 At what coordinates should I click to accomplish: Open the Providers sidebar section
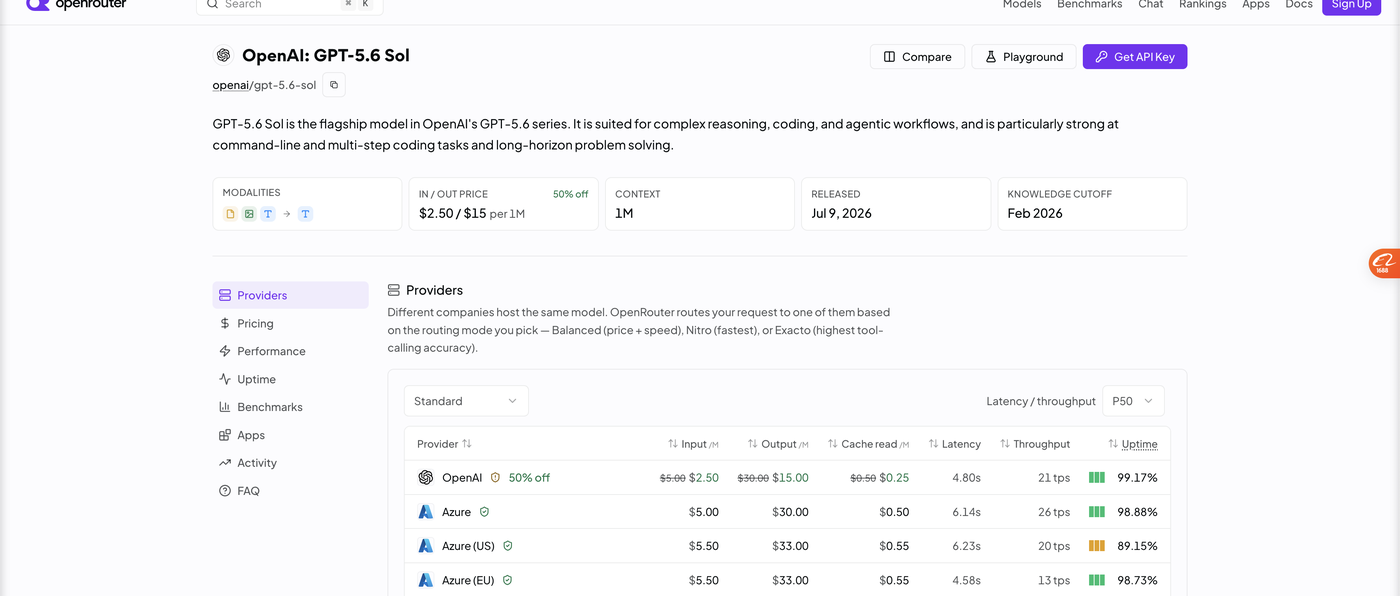[290, 295]
